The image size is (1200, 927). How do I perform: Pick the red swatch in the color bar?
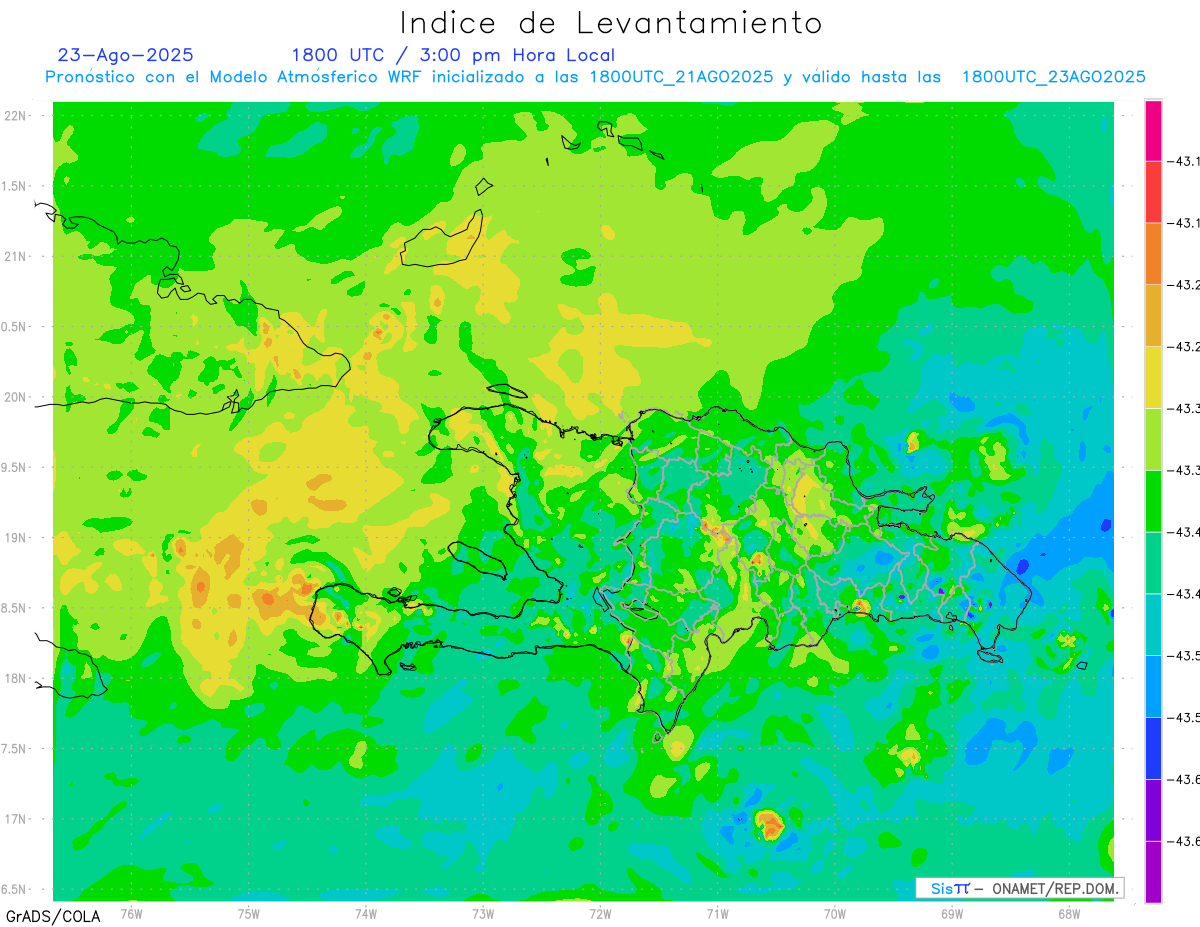click(x=1153, y=192)
